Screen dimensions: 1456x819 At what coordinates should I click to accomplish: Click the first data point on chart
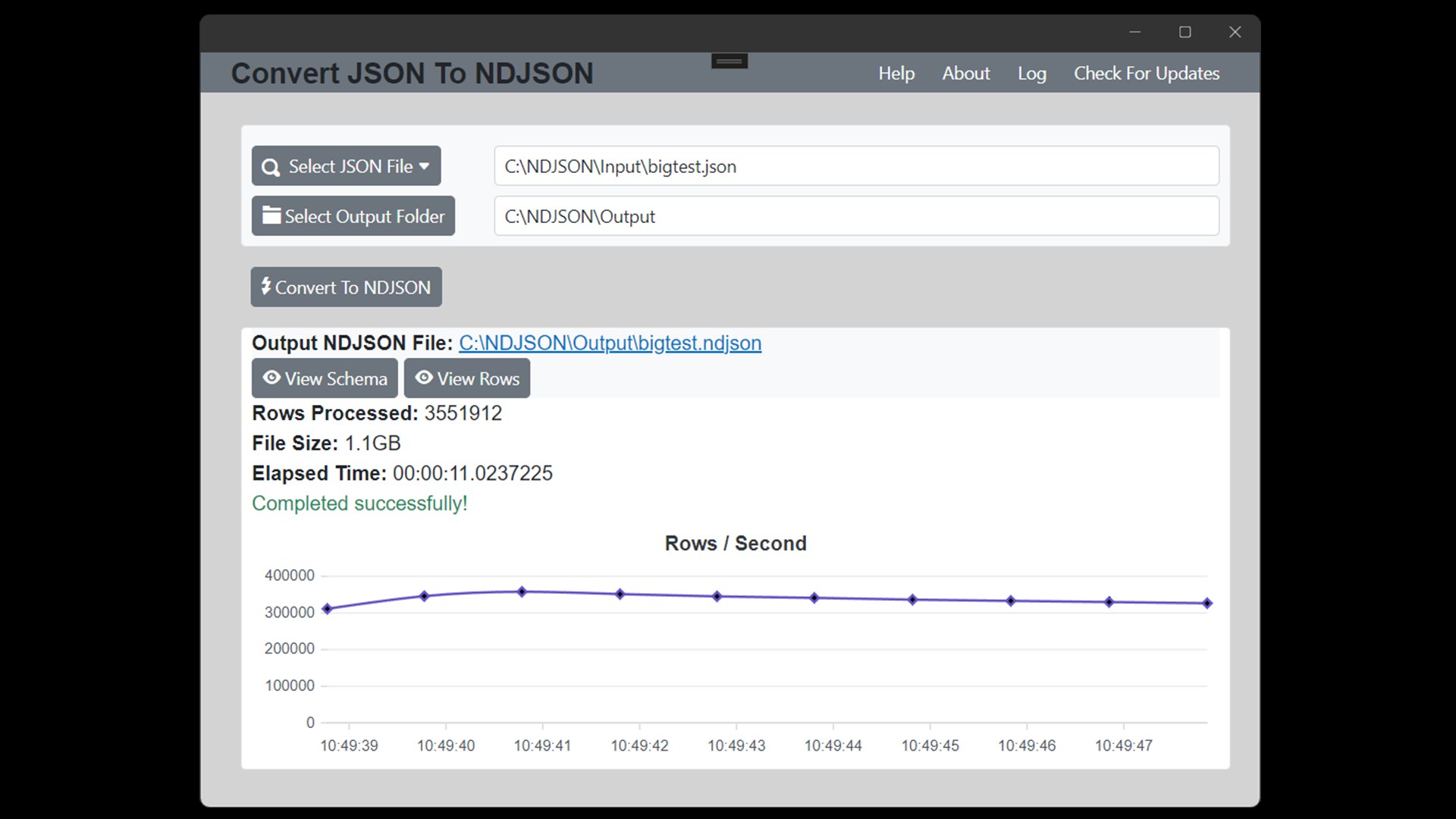pyautogui.click(x=328, y=609)
